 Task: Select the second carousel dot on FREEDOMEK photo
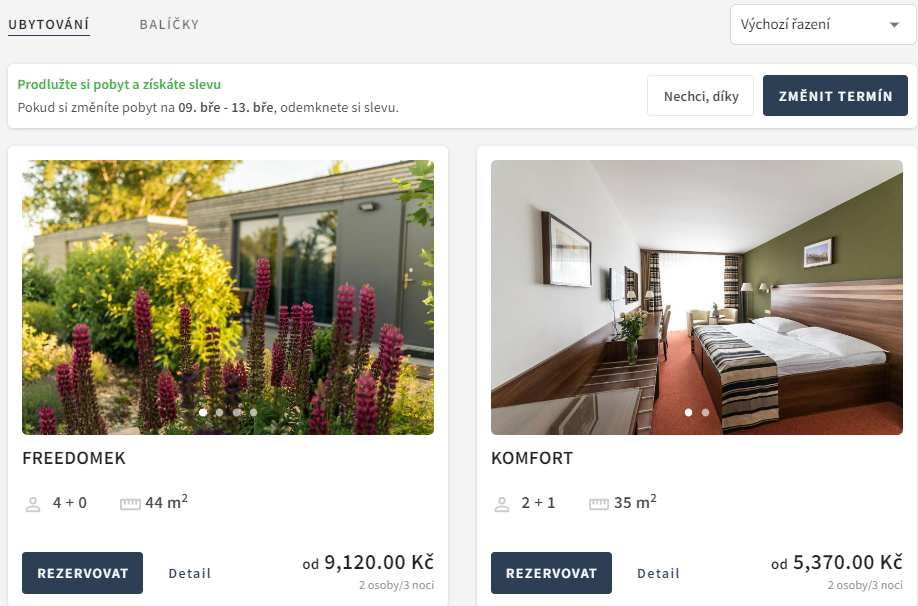[220, 412]
